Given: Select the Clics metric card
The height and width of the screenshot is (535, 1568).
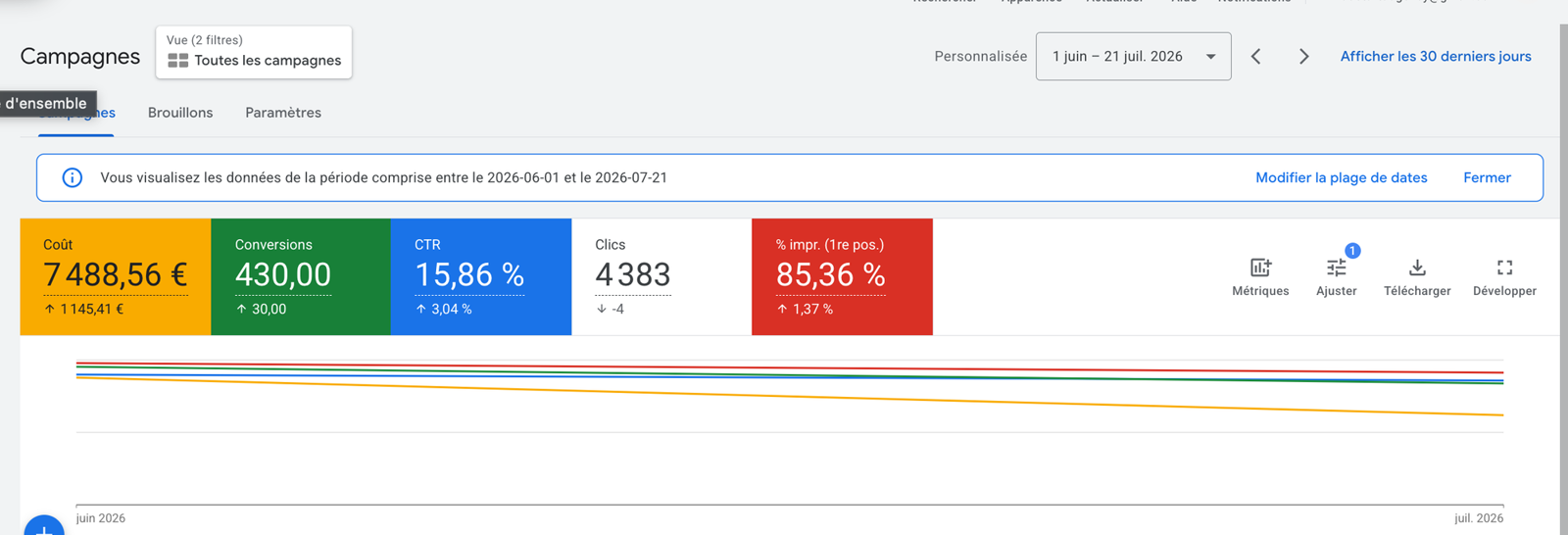Looking at the screenshot, I should pos(661,276).
